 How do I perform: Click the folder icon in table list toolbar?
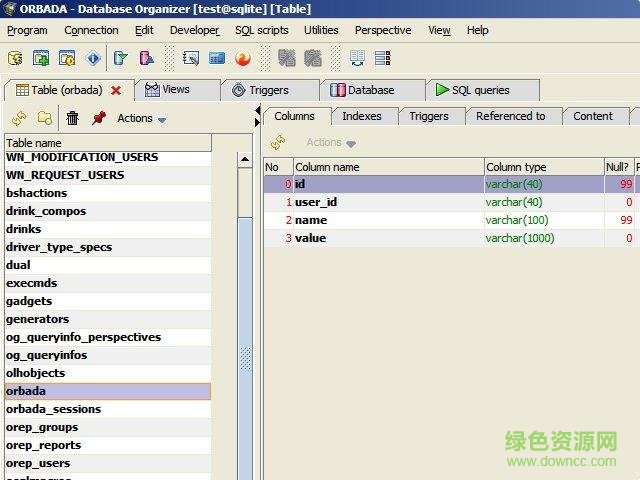coord(44,118)
